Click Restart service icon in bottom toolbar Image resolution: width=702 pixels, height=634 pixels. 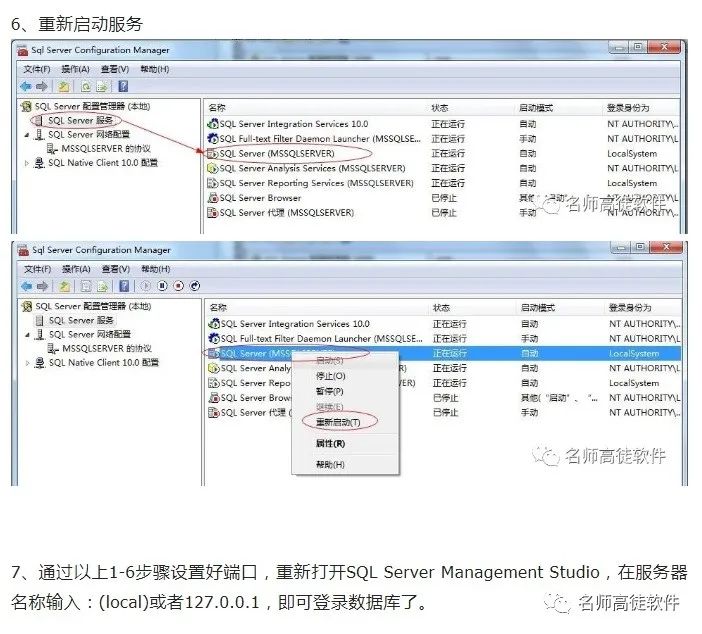tap(195, 286)
